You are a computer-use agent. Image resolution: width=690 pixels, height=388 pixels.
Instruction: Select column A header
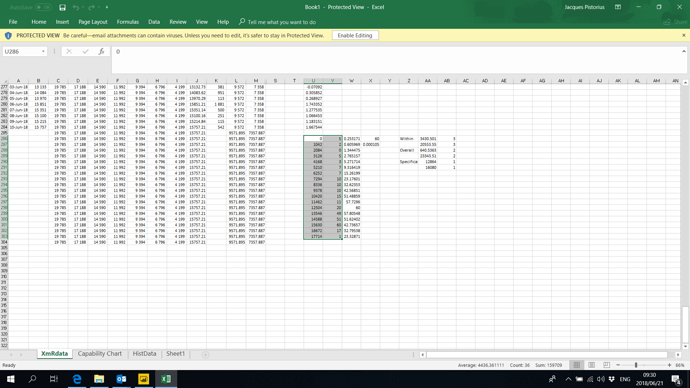18,81
